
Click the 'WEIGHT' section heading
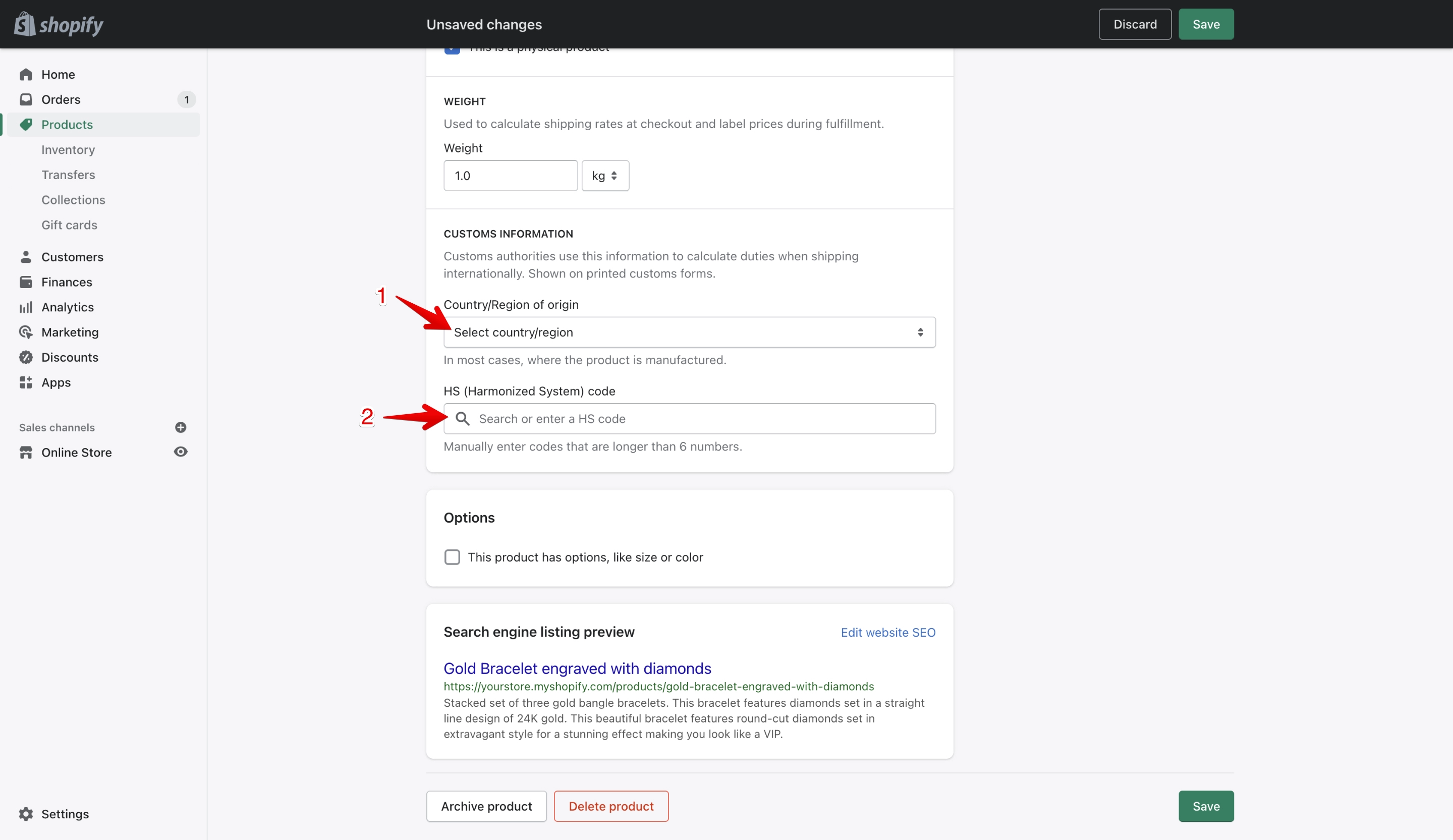point(465,101)
